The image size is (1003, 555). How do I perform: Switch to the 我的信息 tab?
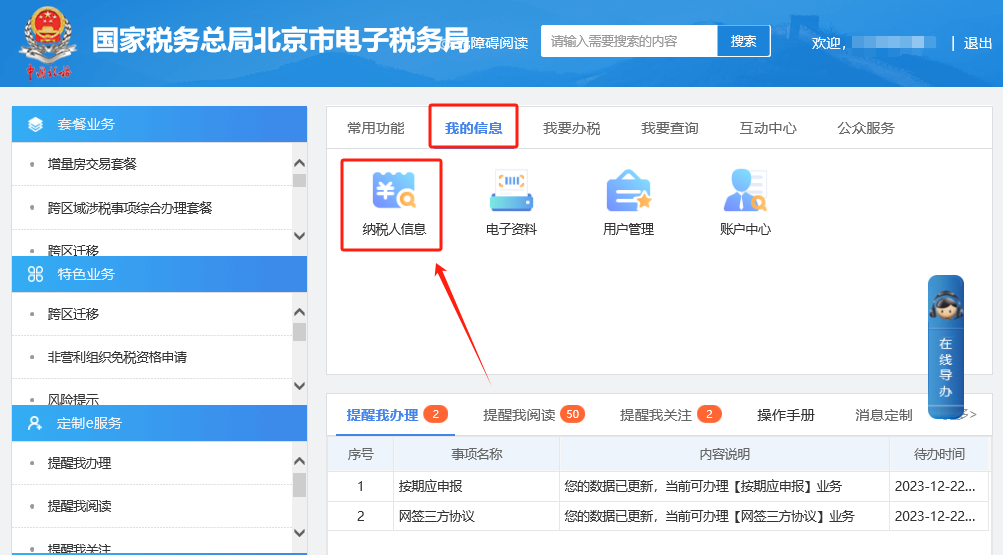click(473, 128)
